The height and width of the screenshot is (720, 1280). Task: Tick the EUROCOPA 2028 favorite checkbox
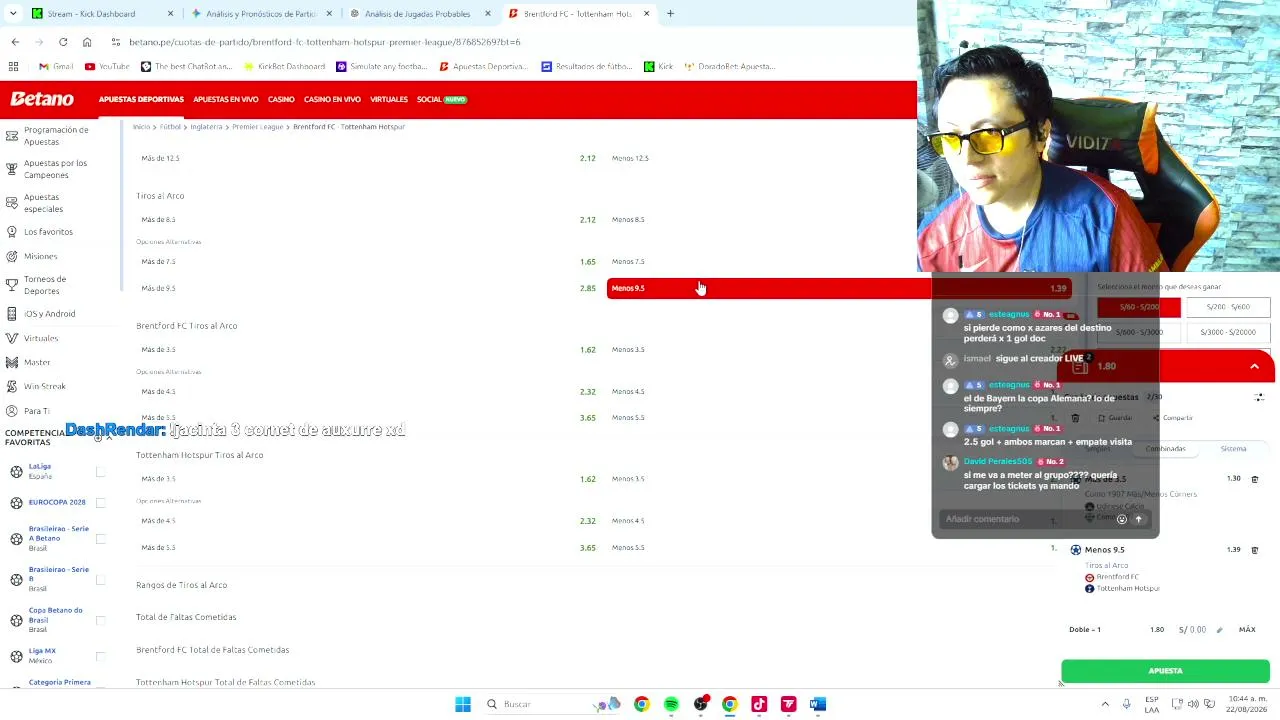[x=100, y=502]
